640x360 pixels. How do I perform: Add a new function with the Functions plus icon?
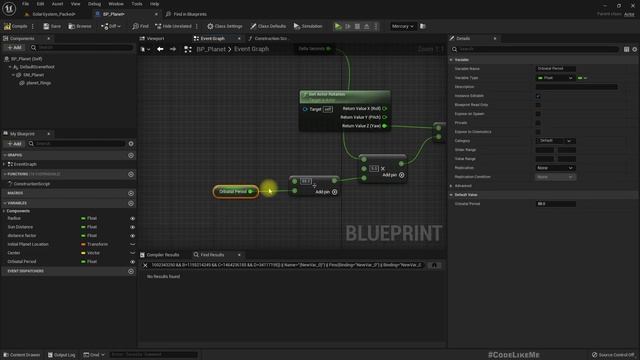(x=131, y=174)
